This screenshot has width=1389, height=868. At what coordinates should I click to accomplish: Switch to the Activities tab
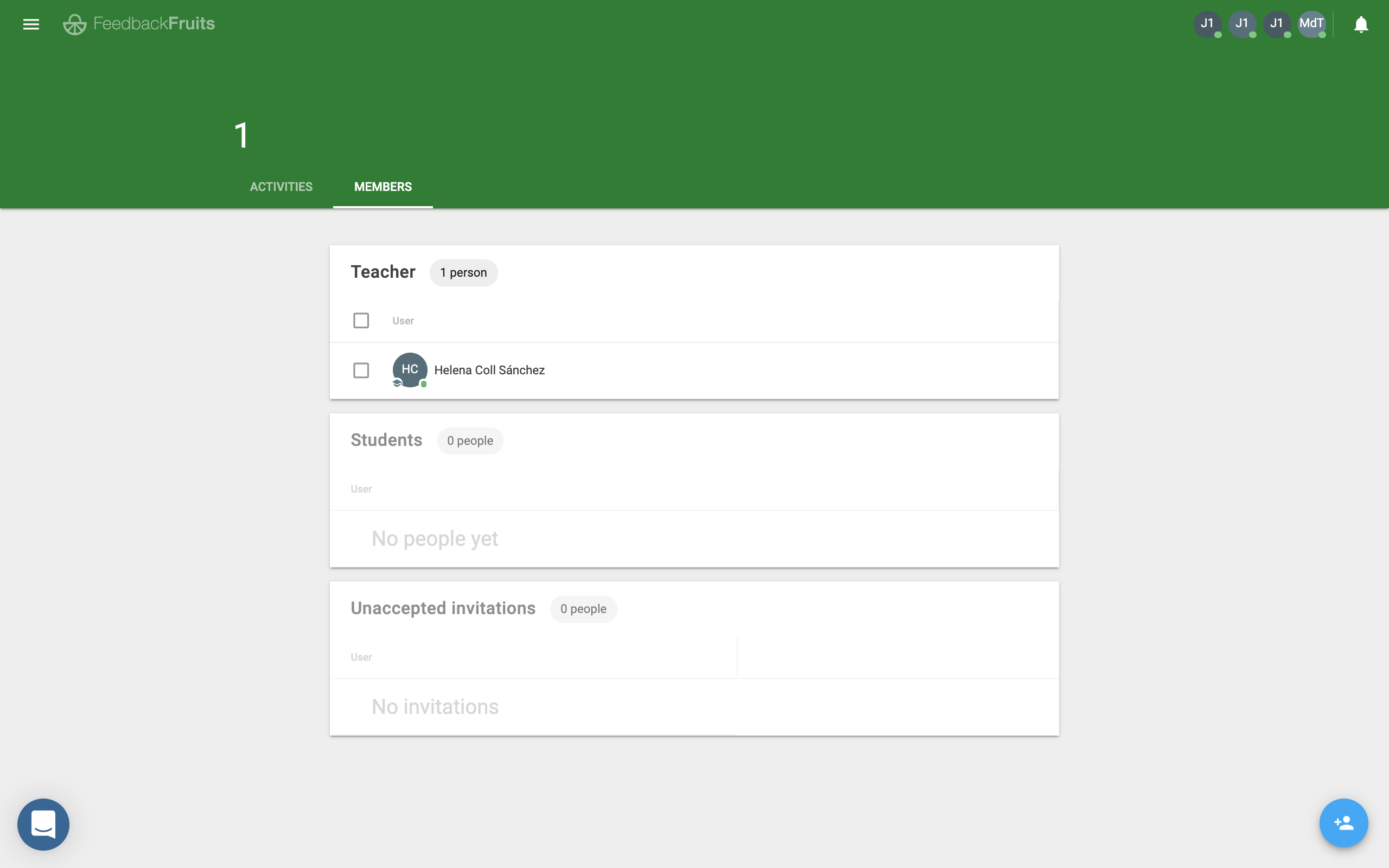click(x=281, y=187)
